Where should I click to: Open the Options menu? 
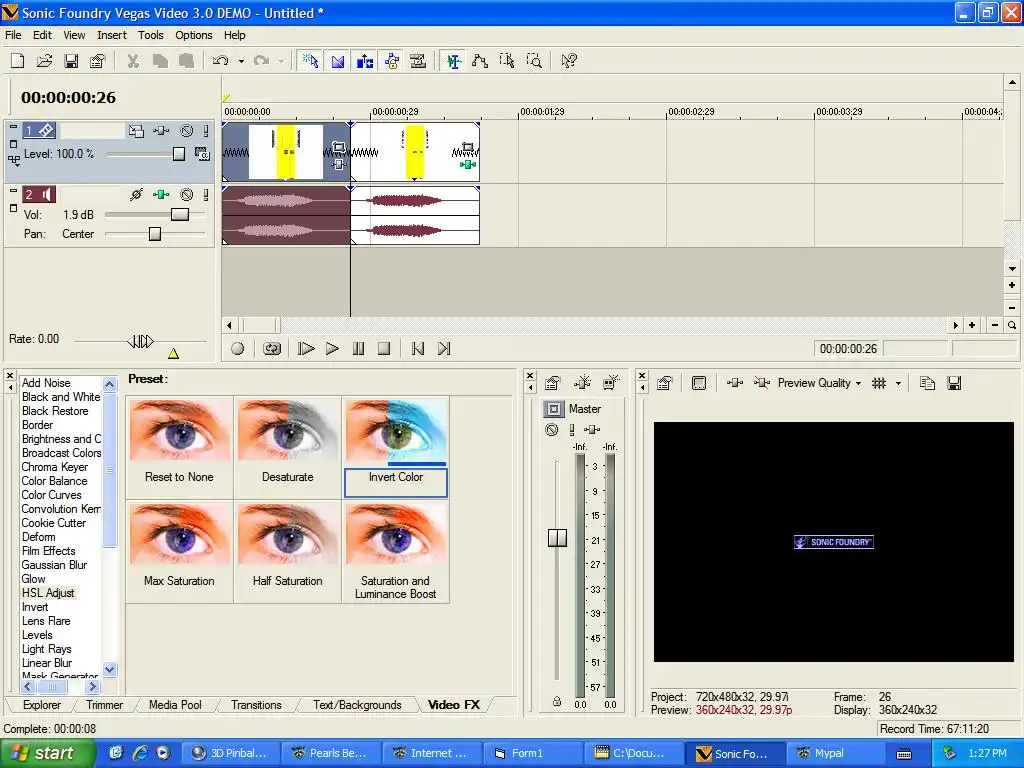tap(193, 35)
